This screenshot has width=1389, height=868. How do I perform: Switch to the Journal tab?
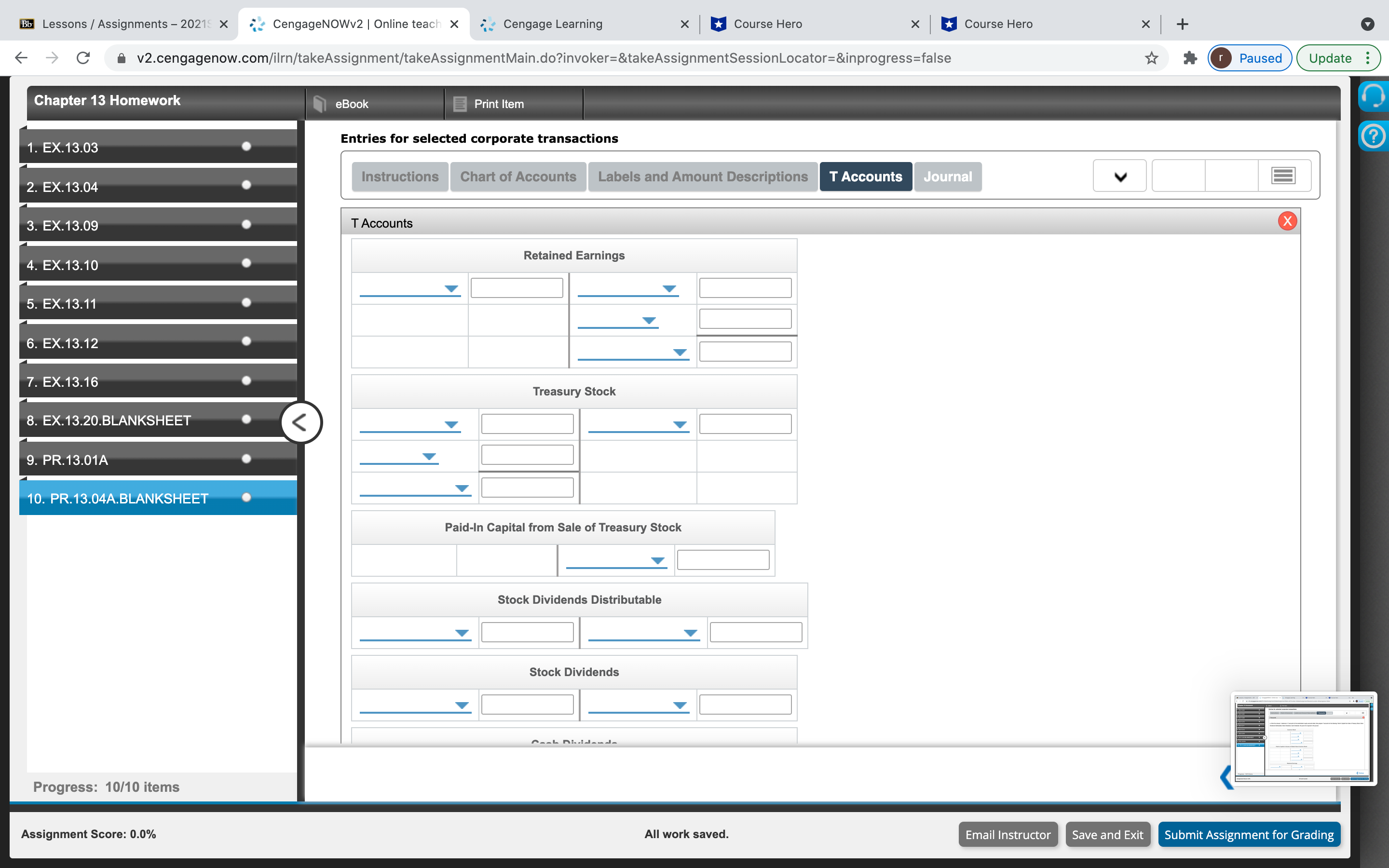947,176
